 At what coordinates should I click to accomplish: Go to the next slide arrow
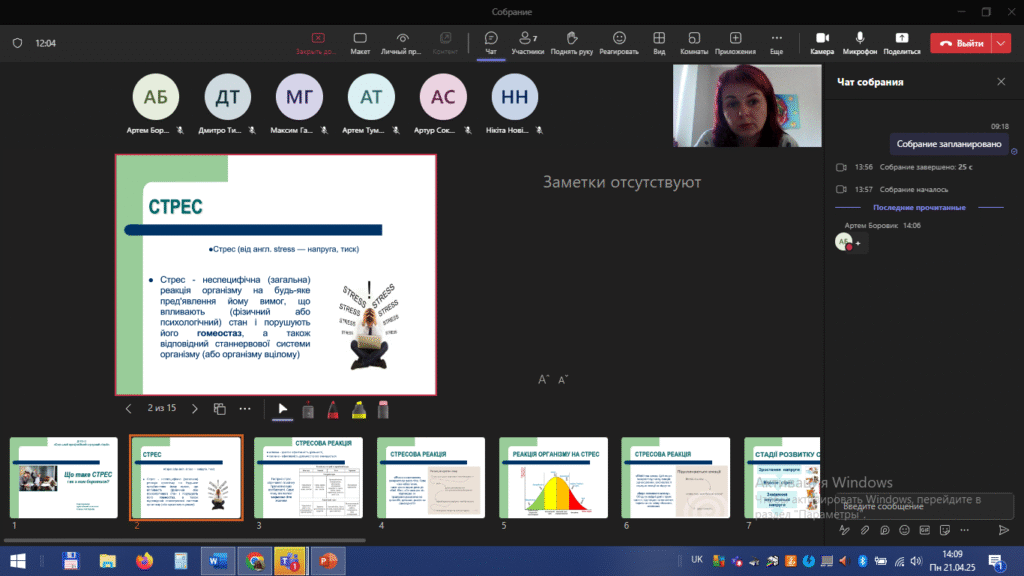(x=195, y=409)
